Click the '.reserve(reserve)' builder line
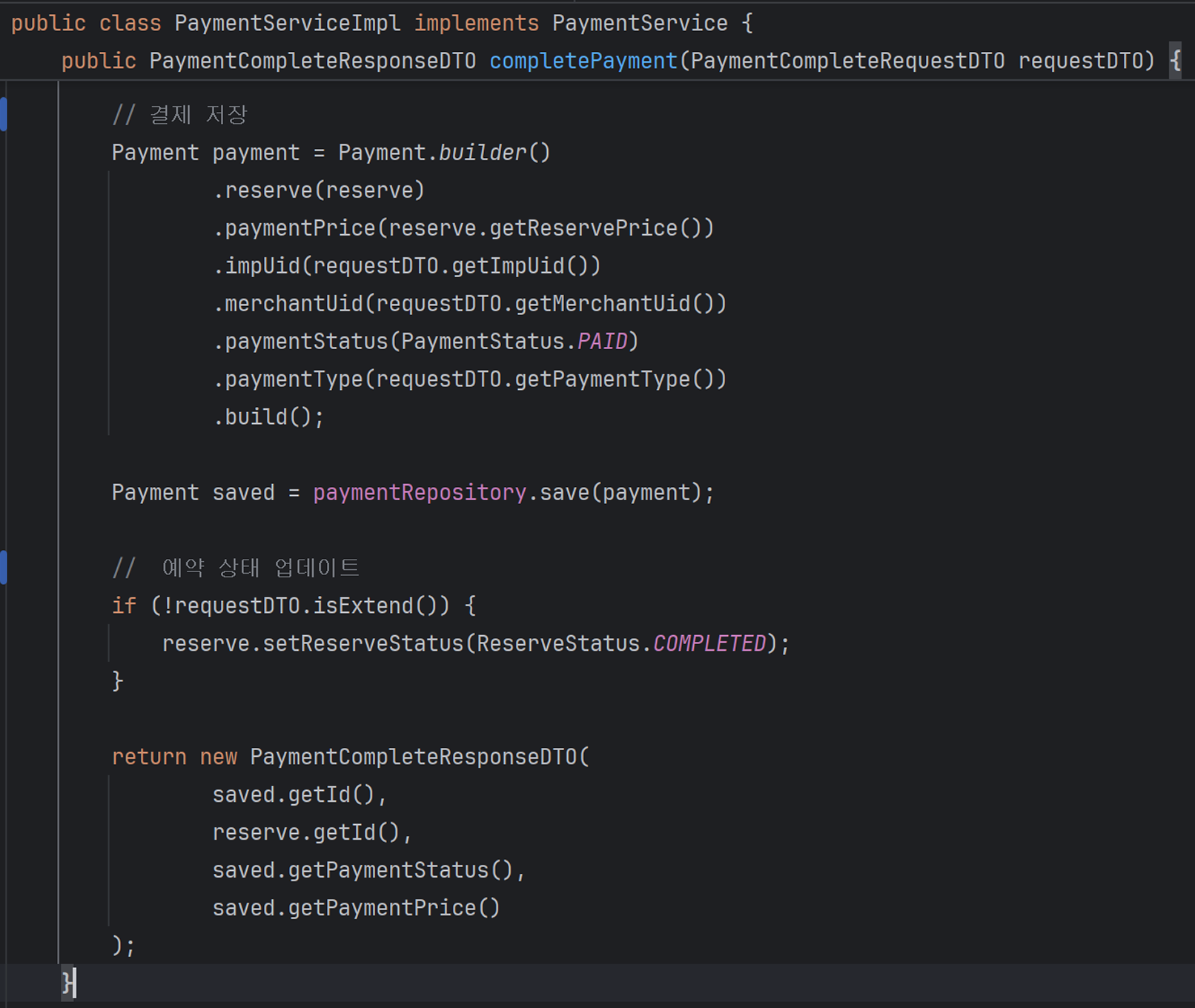Screen dimensions: 1195x1008 pos(320,190)
